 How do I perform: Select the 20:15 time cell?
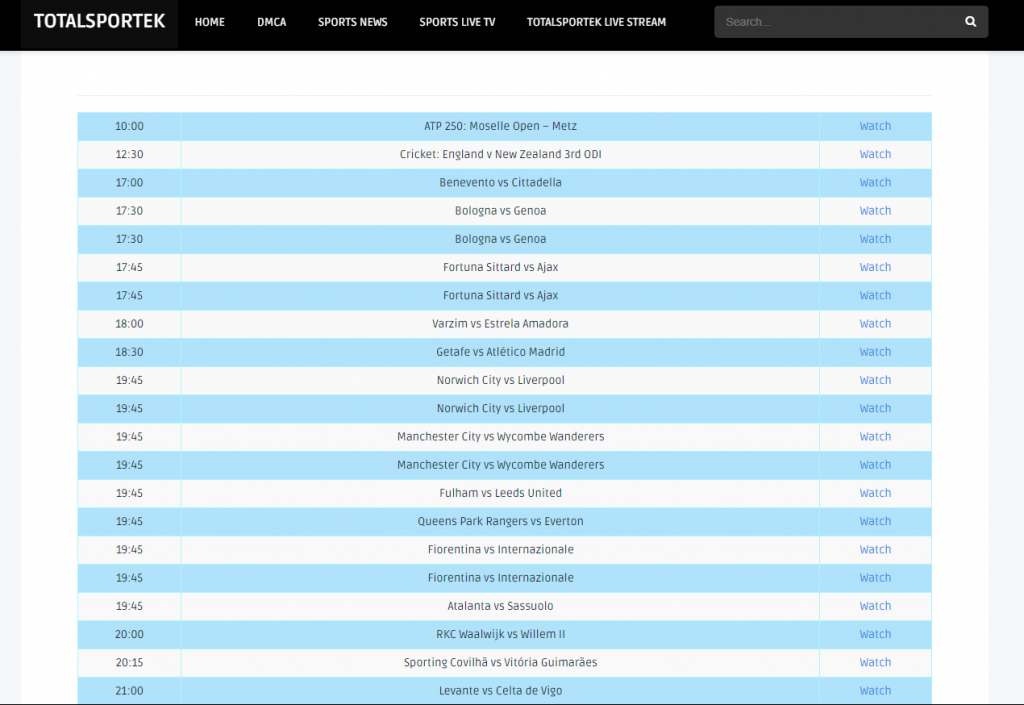(x=129, y=662)
